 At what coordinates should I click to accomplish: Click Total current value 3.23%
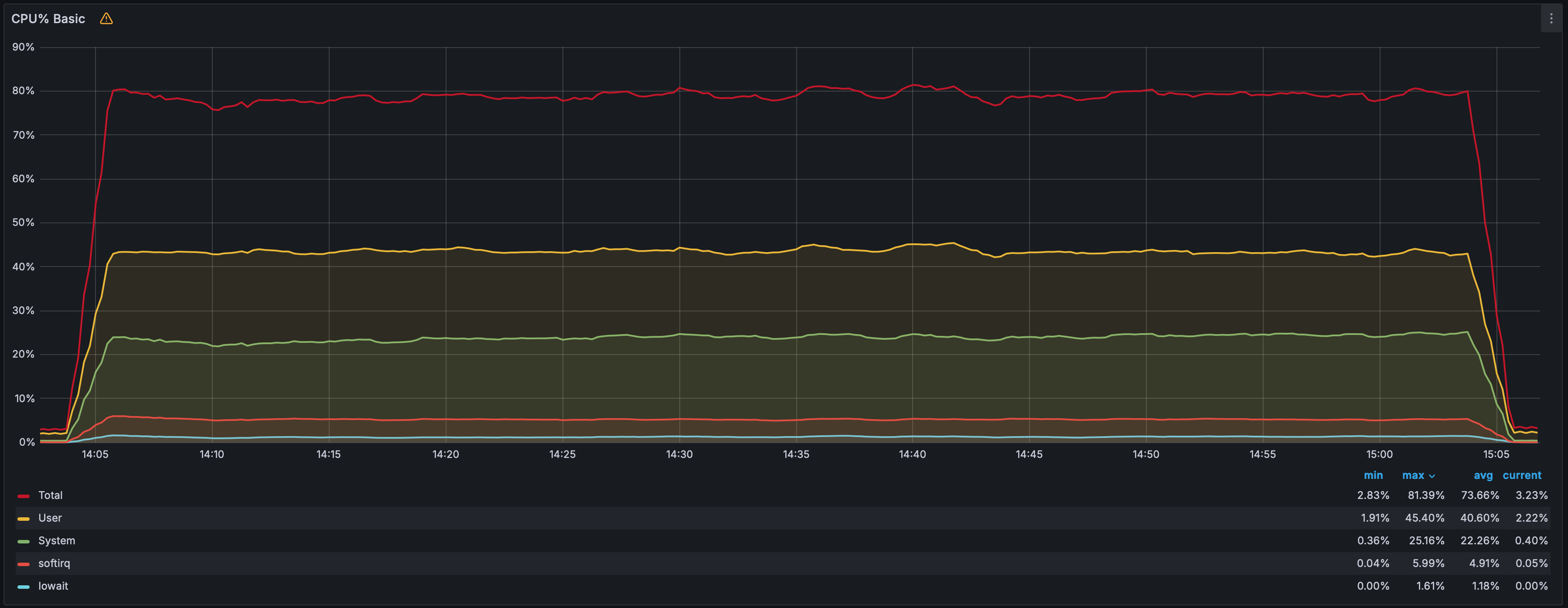pos(1531,495)
